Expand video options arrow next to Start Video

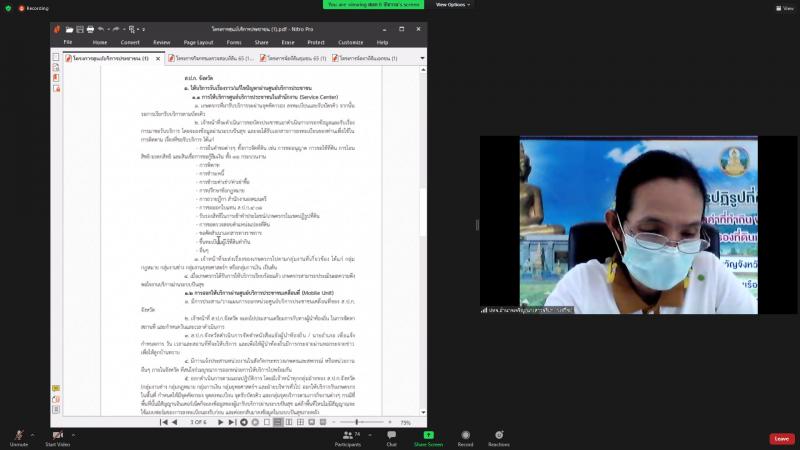[73, 435]
